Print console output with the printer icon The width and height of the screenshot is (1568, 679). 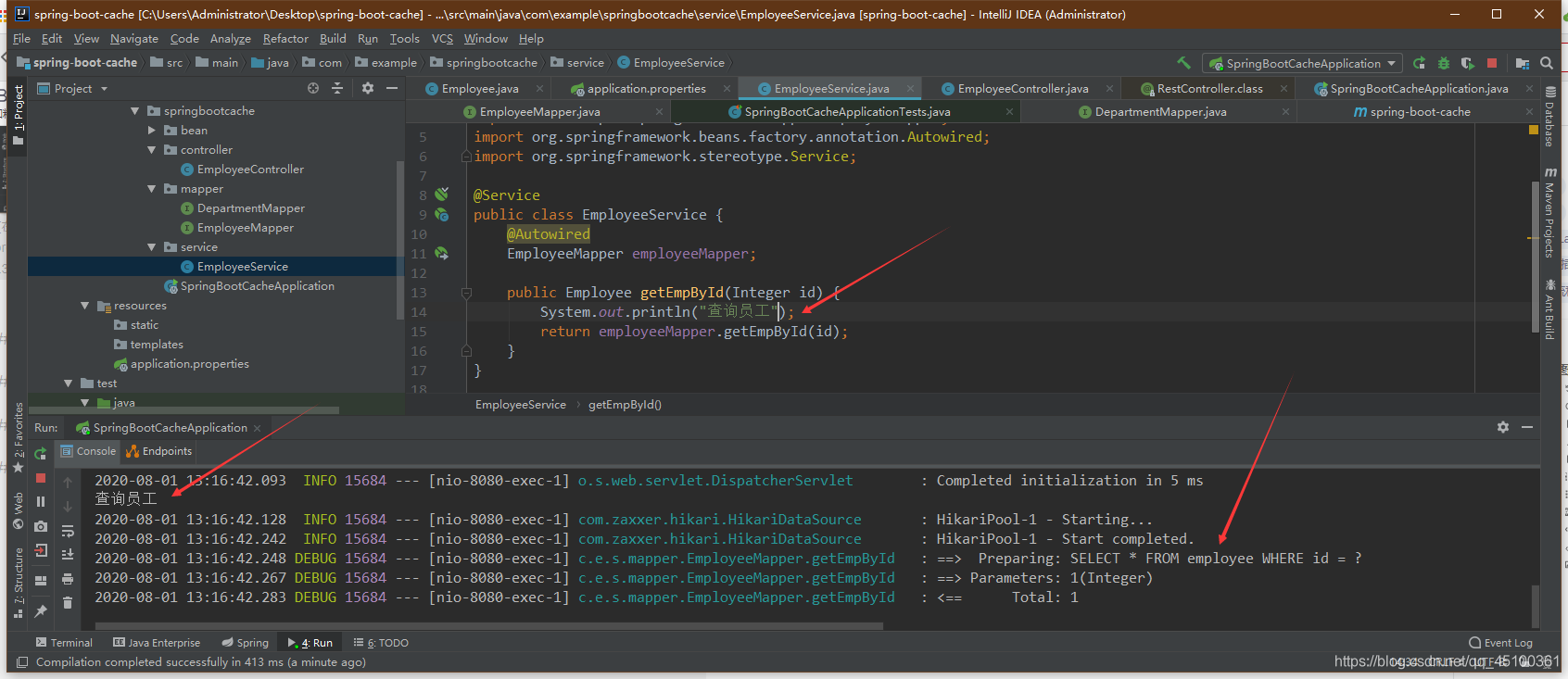(x=68, y=579)
